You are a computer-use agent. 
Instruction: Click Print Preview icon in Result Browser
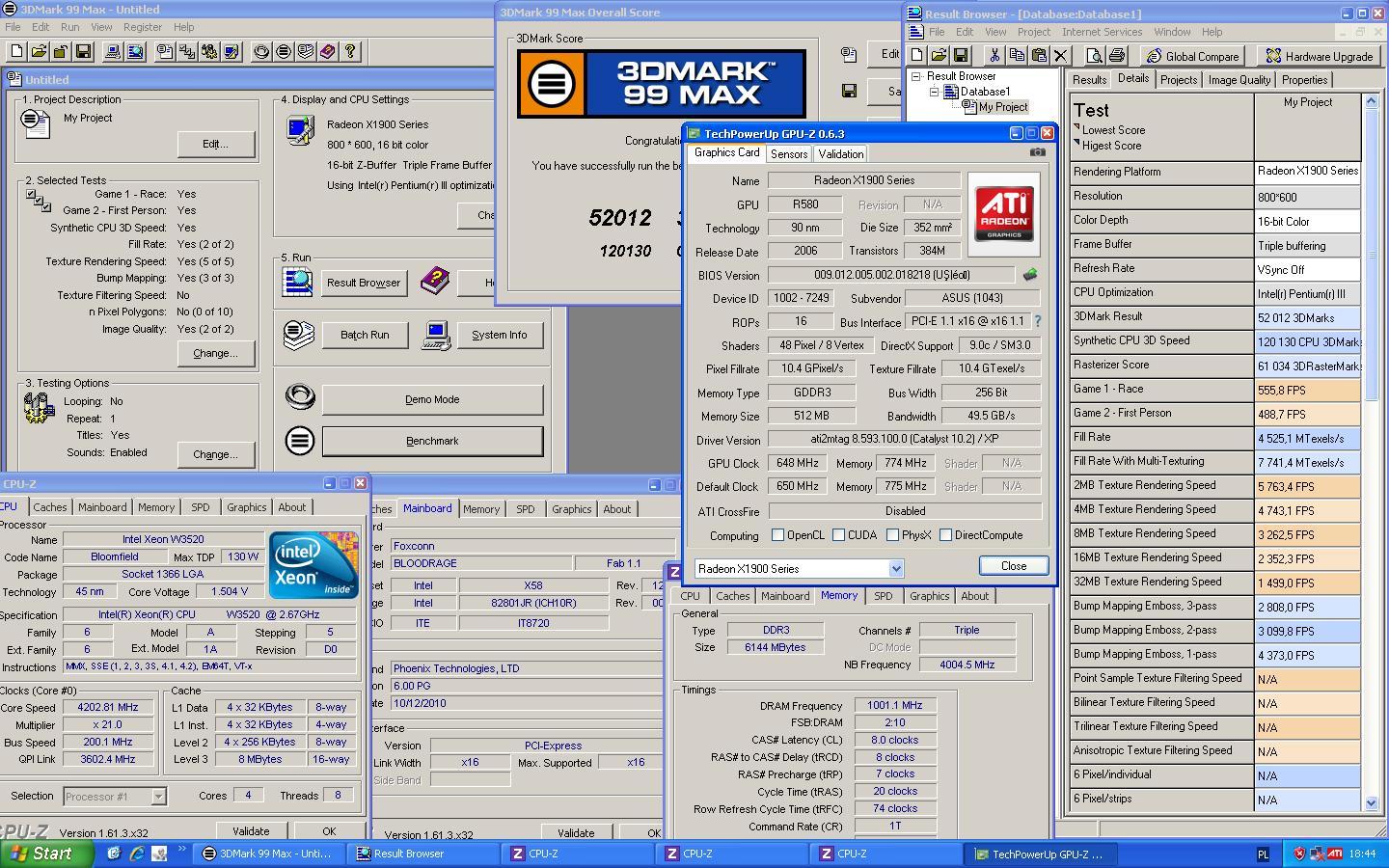click(1094, 56)
